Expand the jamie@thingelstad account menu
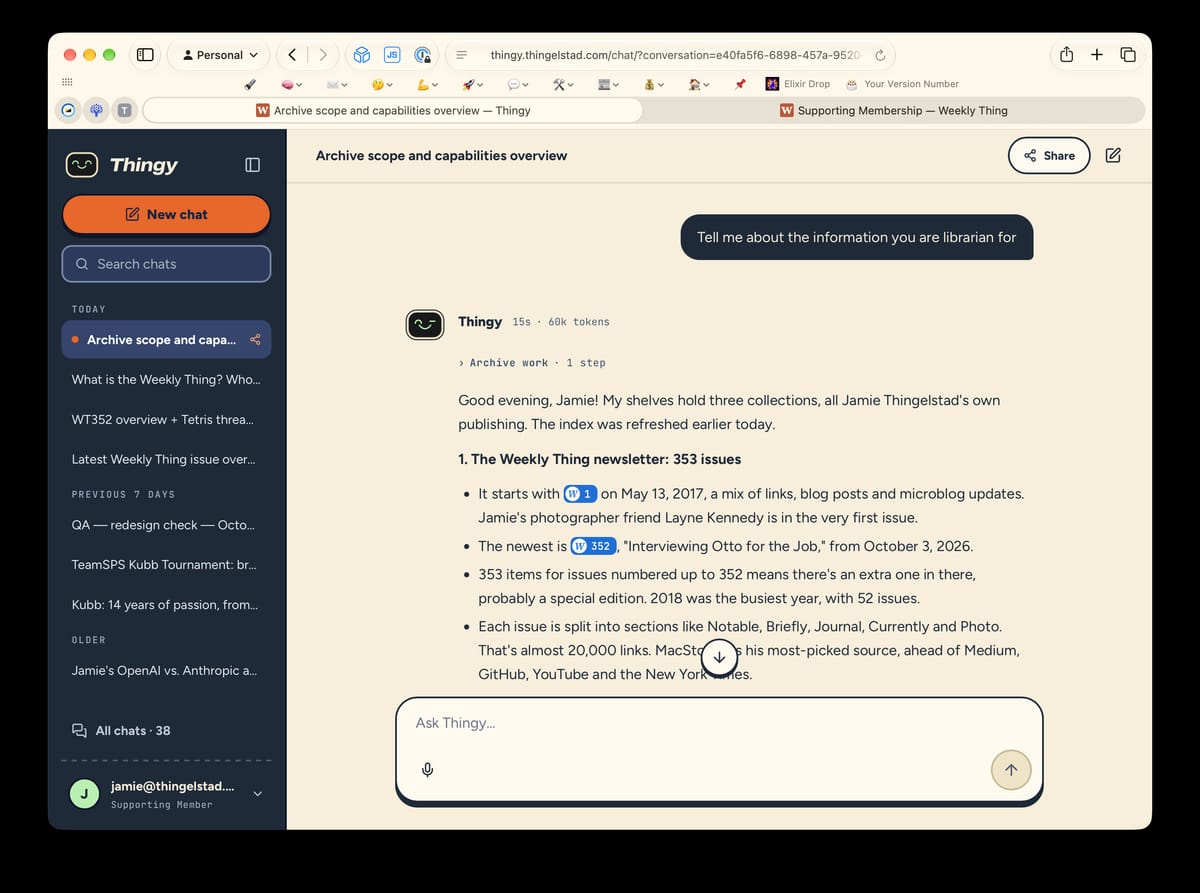The width and height of the screenshot is (1200, 893). [x=257, y=794]
